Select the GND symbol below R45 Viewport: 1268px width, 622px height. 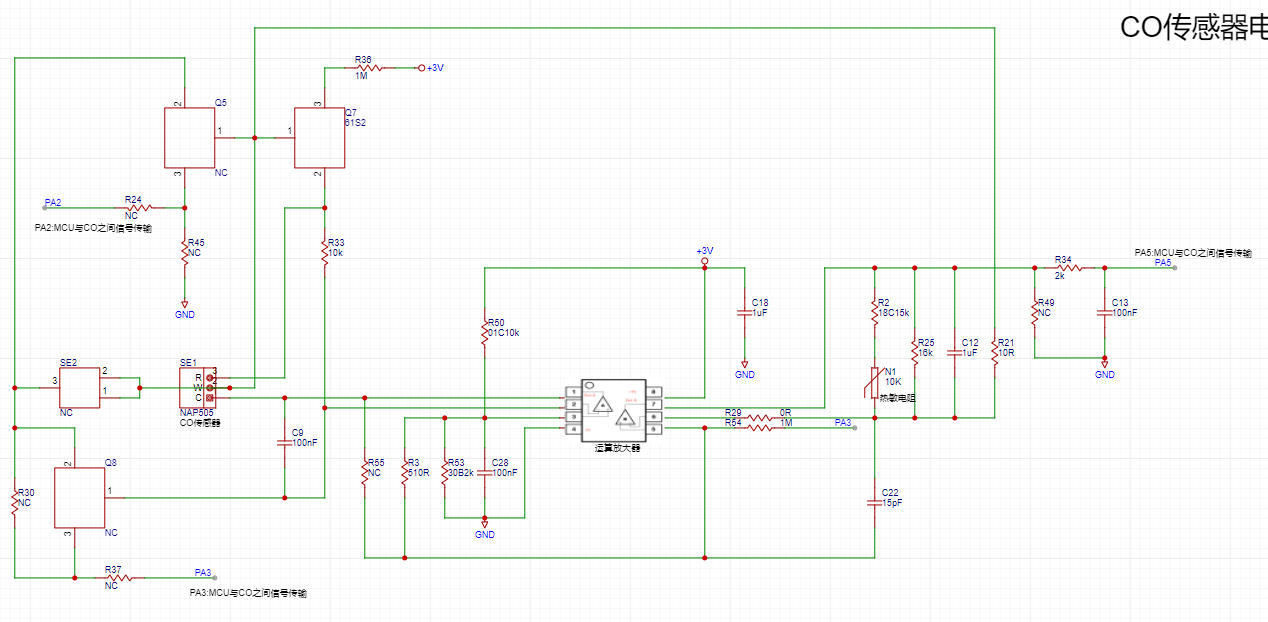pos(184,309)
